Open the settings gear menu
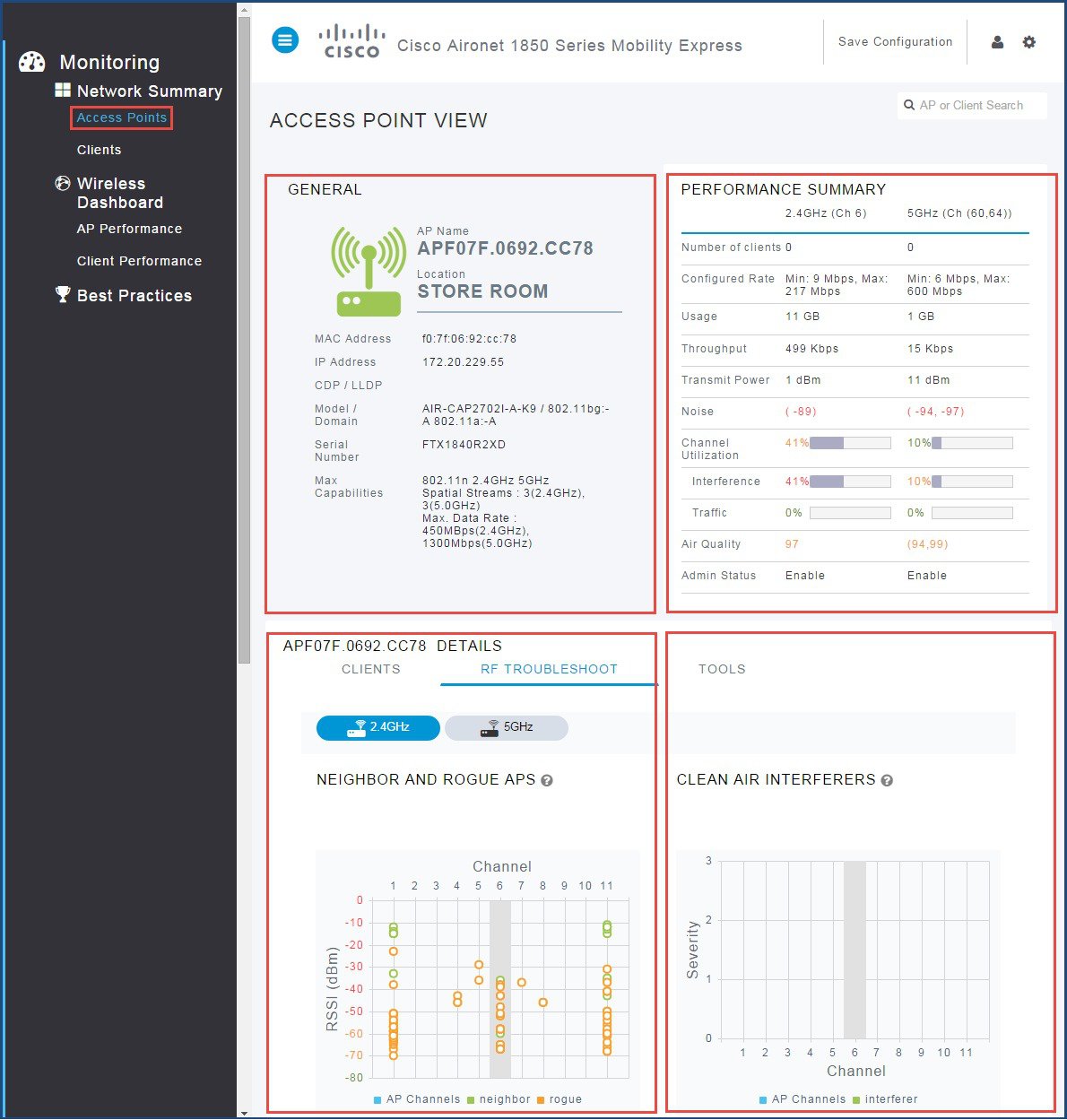1067x1120 pixels. [x=1028, y=41]
